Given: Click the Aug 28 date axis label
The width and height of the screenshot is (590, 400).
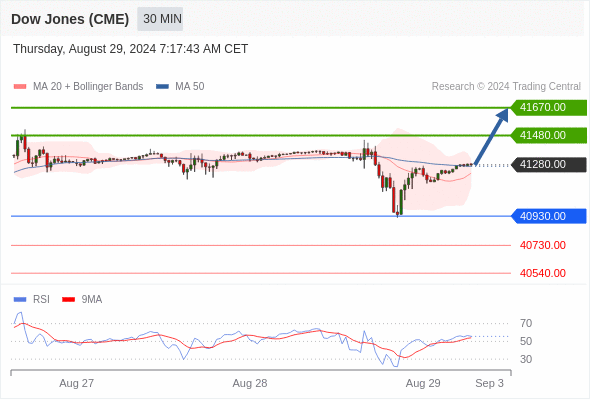Looking at the screenshot, I should pos(250,383).
